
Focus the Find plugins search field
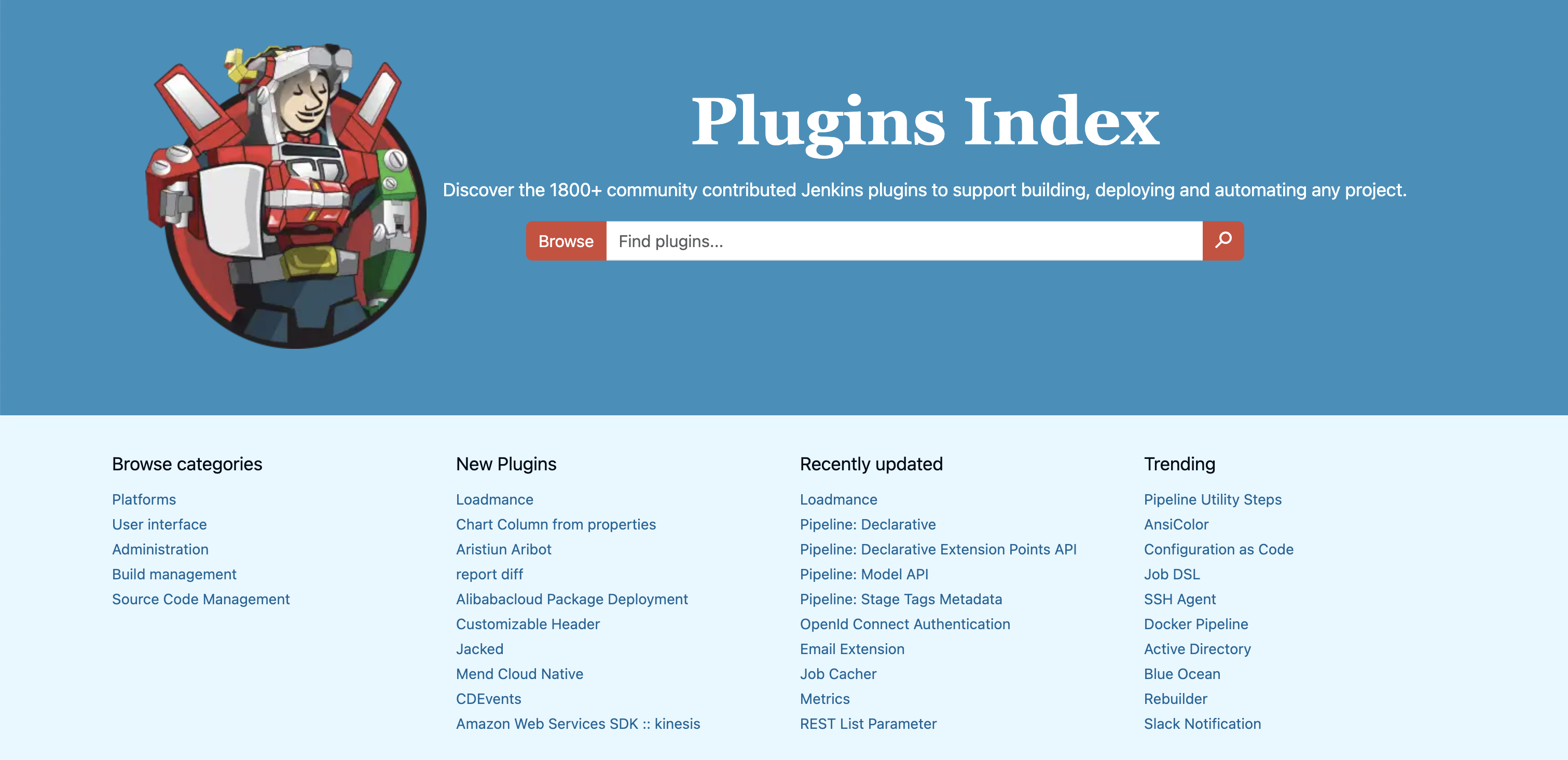point(903,241)
